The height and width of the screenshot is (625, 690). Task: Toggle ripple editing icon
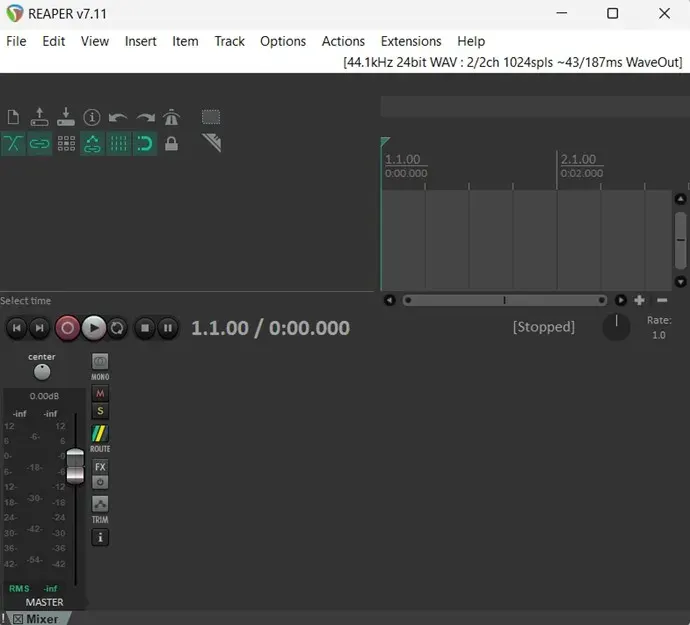[x=66, y=143]
